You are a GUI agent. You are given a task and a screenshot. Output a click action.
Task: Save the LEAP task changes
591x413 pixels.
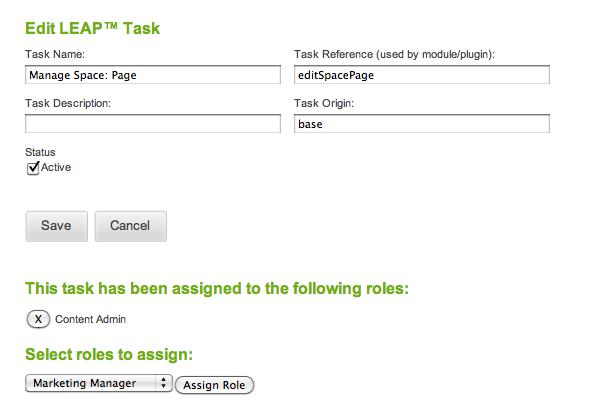(x=57, y=226)
